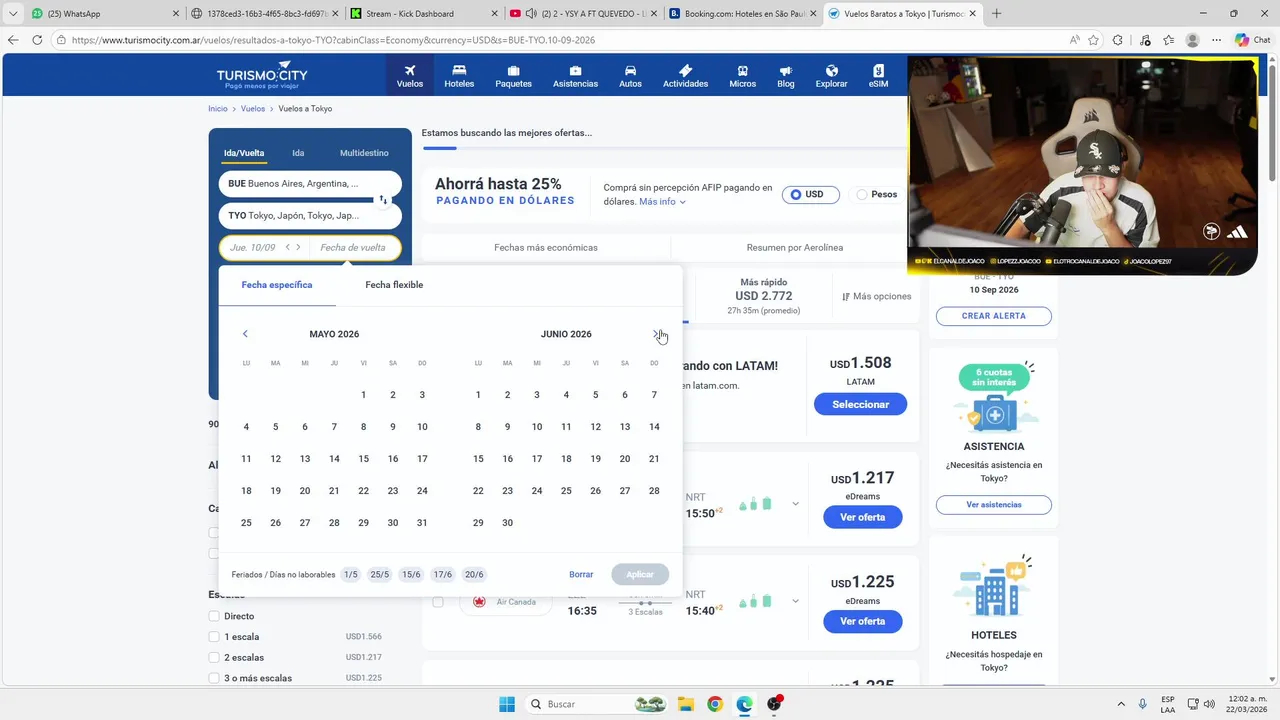Image resolution: width=1280 pixels, height=720 pixels.
Task: Expand eDreams 15:50 flight details chevron
Action: pyautogui.click(x=796, y=504)
